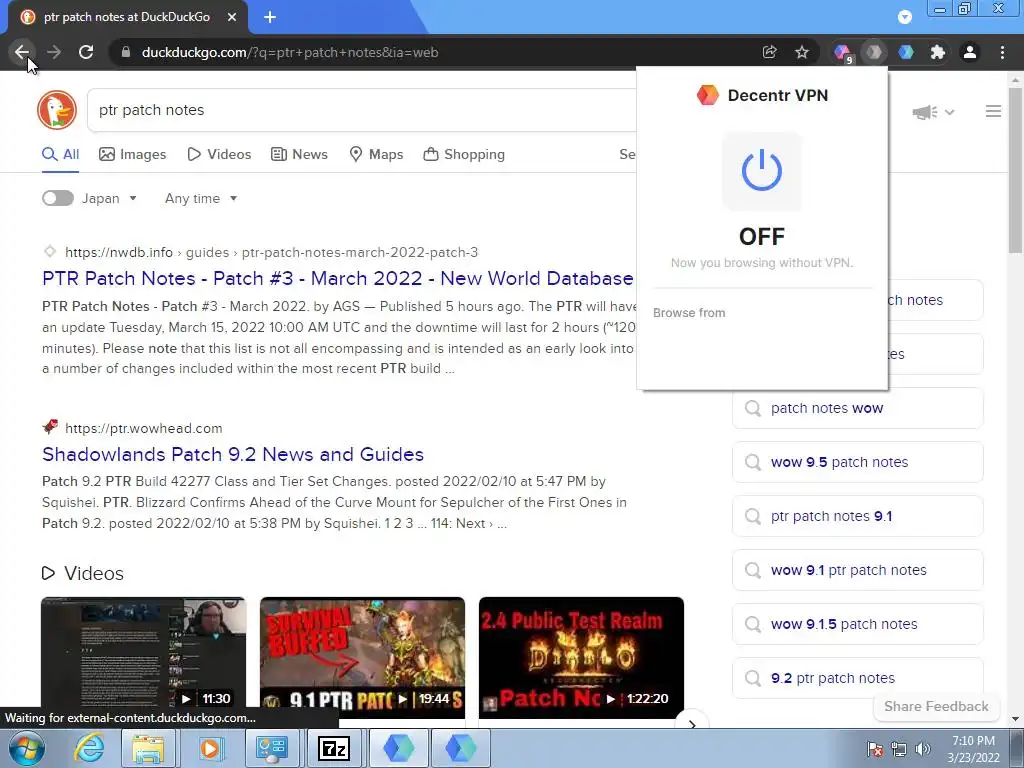The width and height of the screenshot is (1024, 768).
Task: Switch to the News tab
Action: click(299, 155)
